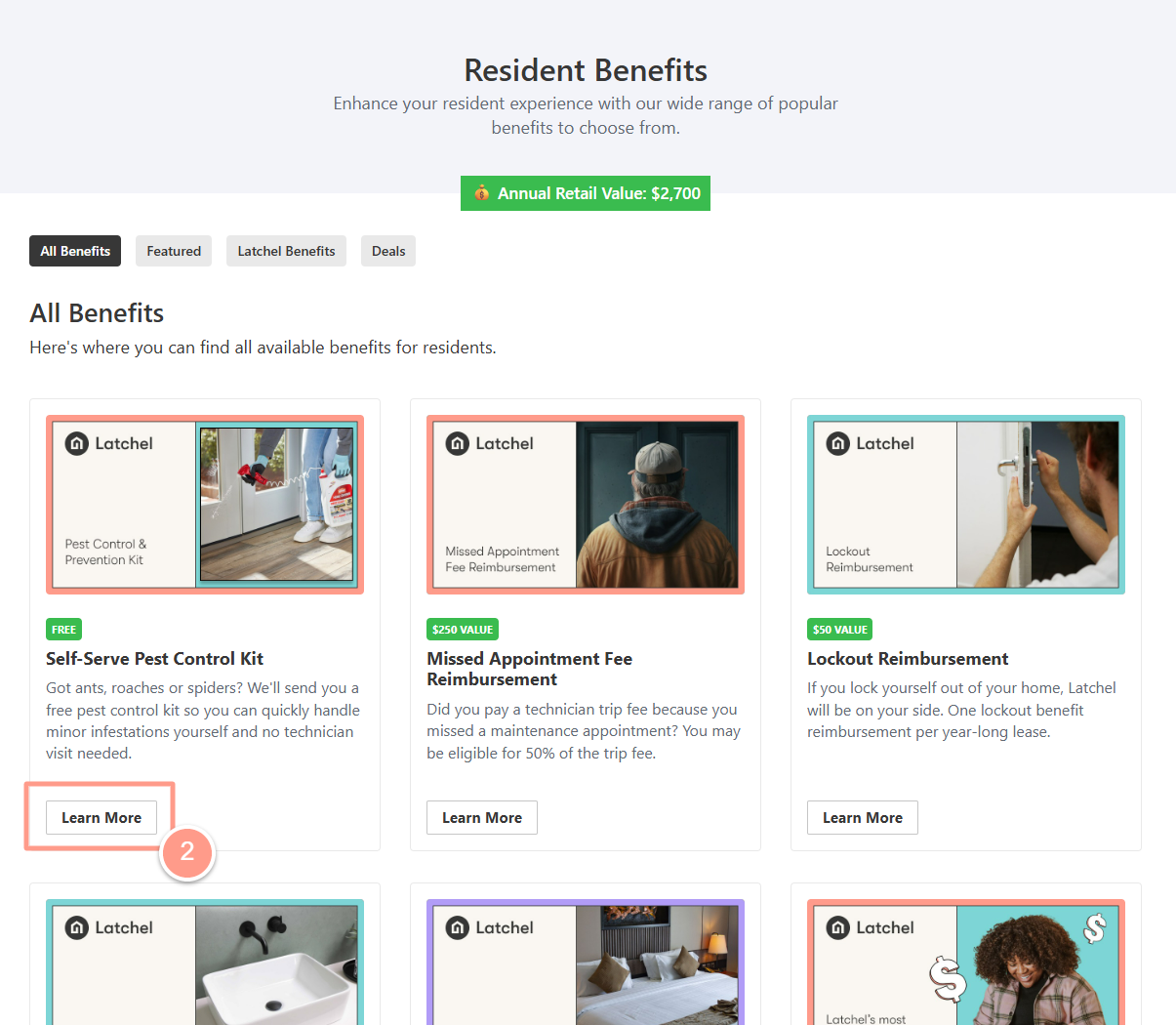
Task: Switch to the Featured tab
Action: pos(174,251)
